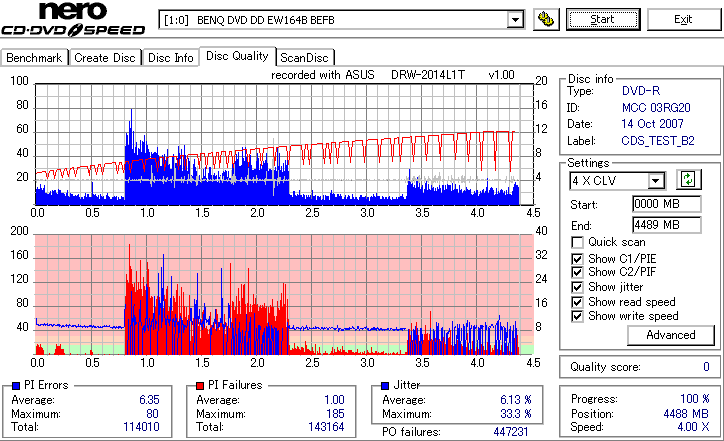Open the 4 X CLV speed dropdown
The height and width of the screenshot is (441, 724).
(655, 181)
